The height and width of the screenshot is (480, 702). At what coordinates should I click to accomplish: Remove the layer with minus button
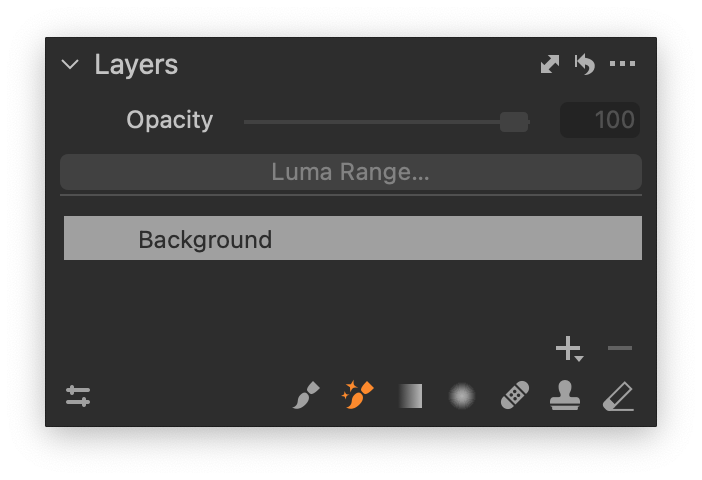tap(620, 348)
